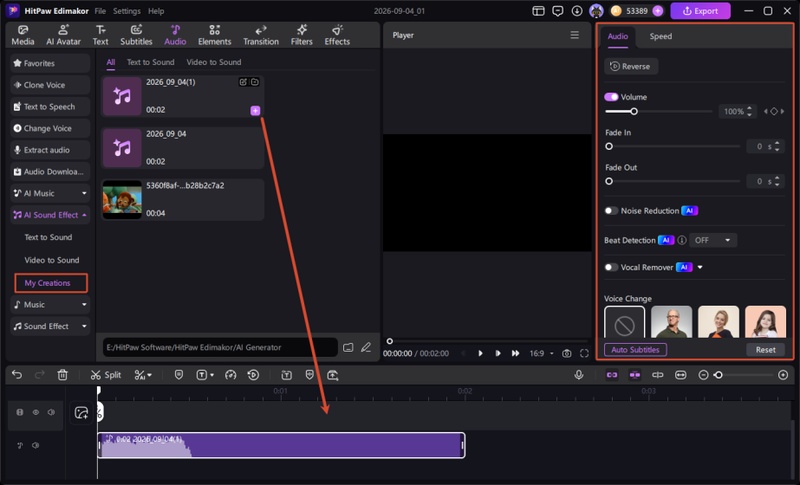Image resolution: width=800 pixels, height=485 pixels.
Task: Select the Video to Sound filter tab
Action: click(214, 62)
